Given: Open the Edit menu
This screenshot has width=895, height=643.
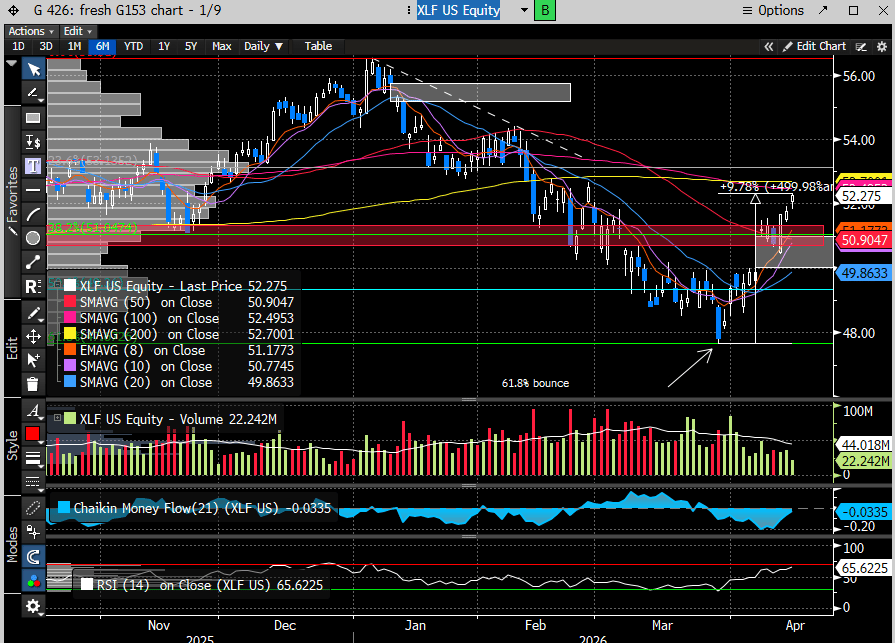Looking at the screenshot, I should [77, 31].
